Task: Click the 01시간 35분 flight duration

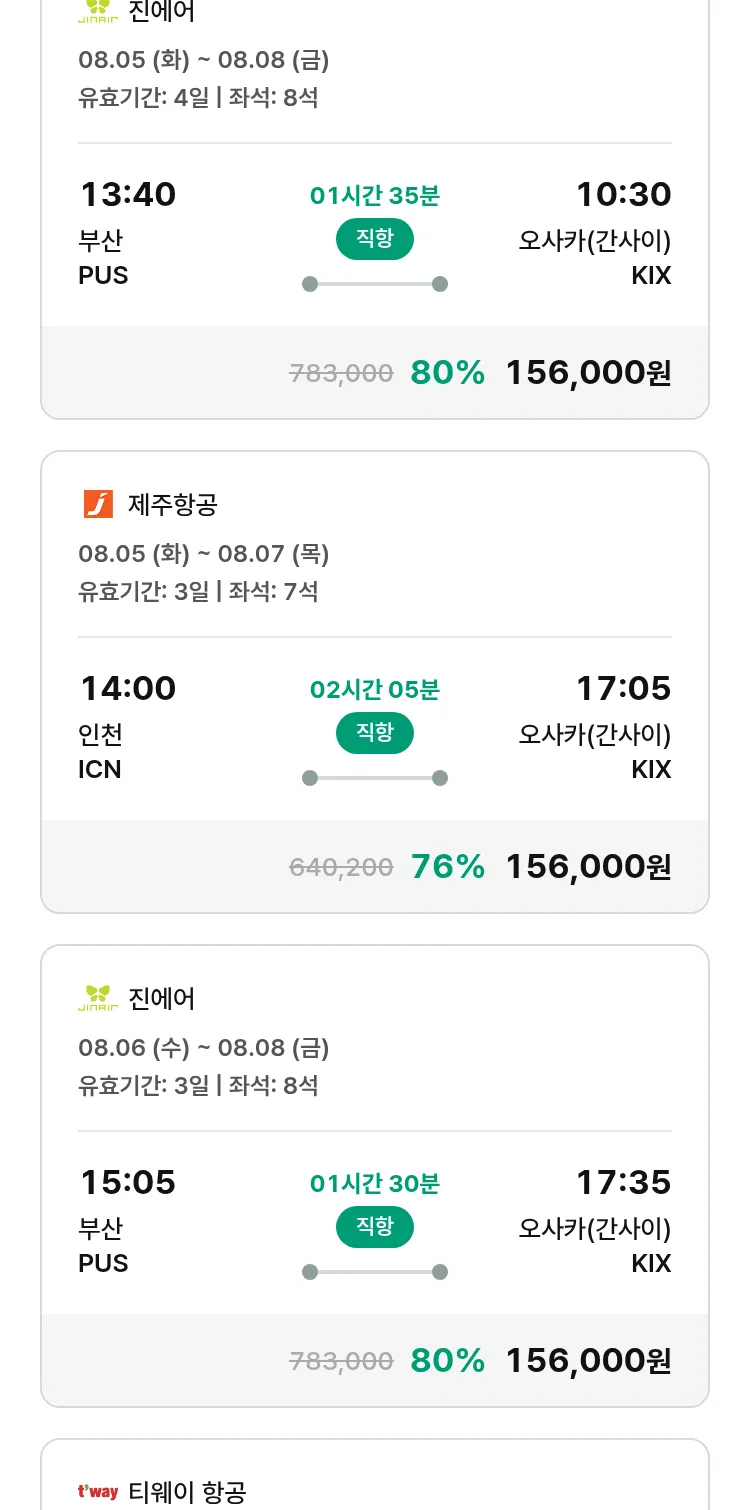Action: tap(374, 195)
